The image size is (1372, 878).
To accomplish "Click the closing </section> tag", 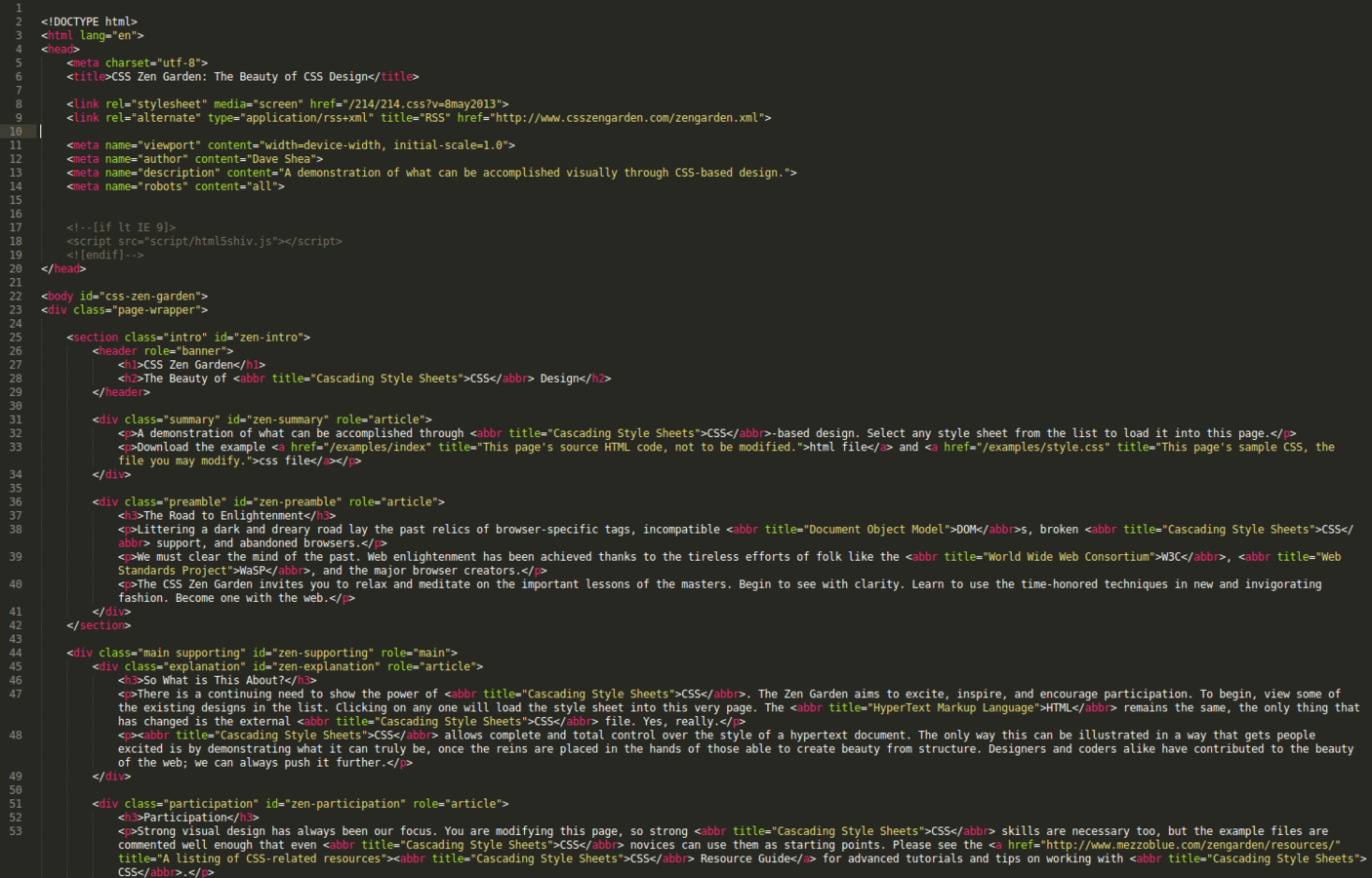I will click(x=99, y=624).
